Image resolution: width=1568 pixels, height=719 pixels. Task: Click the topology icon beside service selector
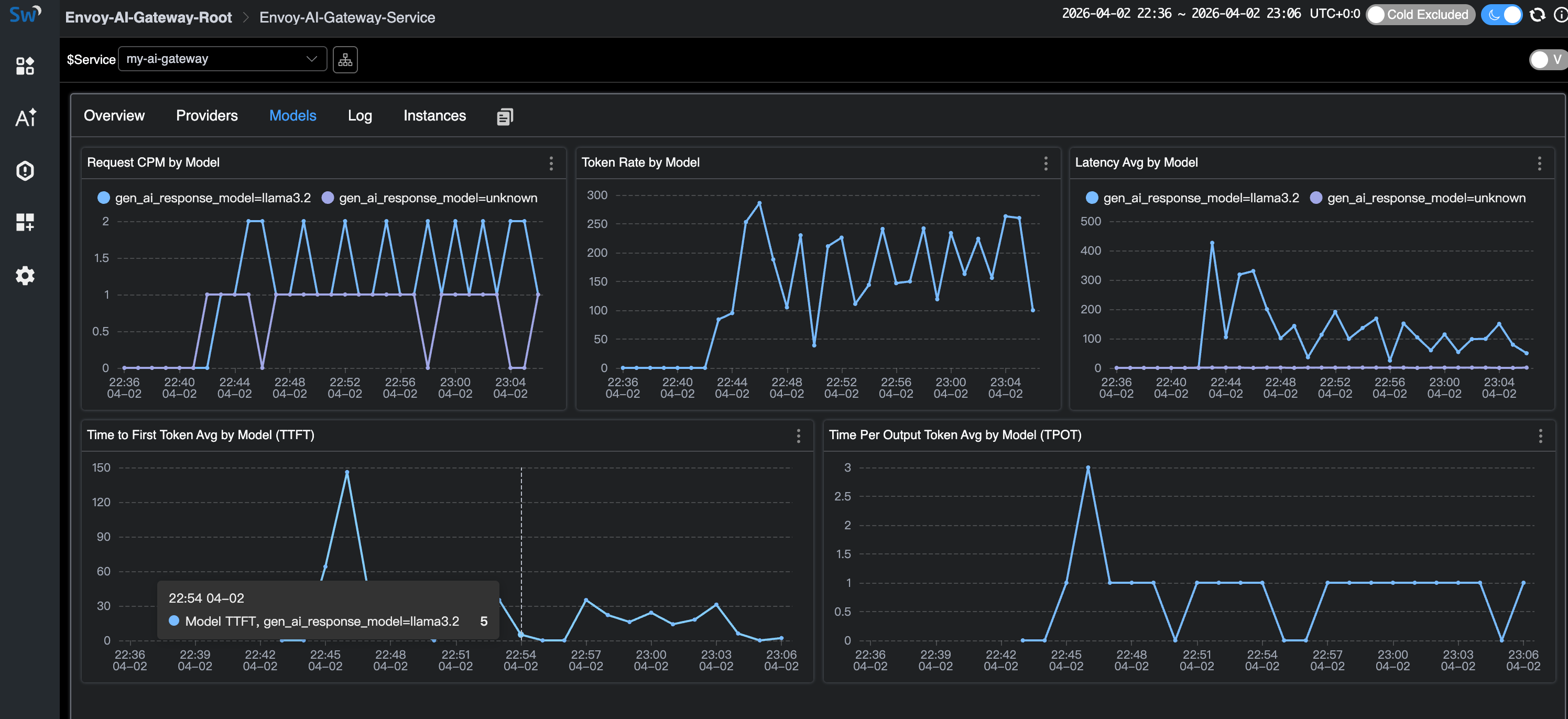pos(345,60)
